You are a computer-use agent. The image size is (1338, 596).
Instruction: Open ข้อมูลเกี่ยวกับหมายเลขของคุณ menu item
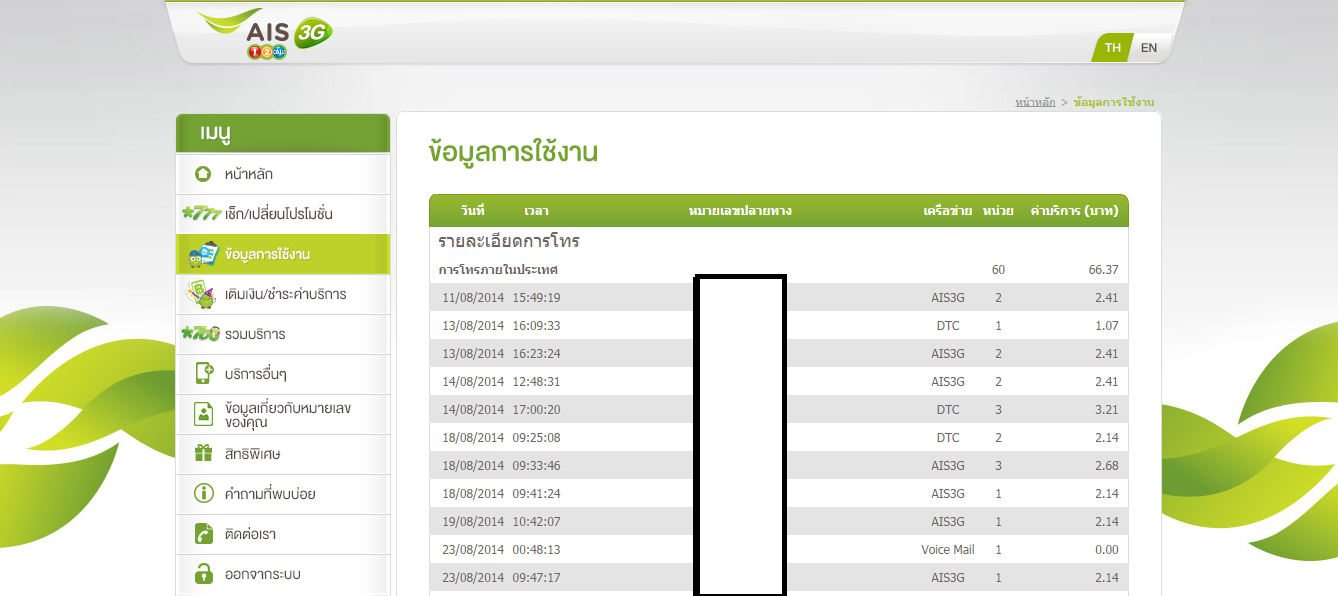(x=283, y=414)
